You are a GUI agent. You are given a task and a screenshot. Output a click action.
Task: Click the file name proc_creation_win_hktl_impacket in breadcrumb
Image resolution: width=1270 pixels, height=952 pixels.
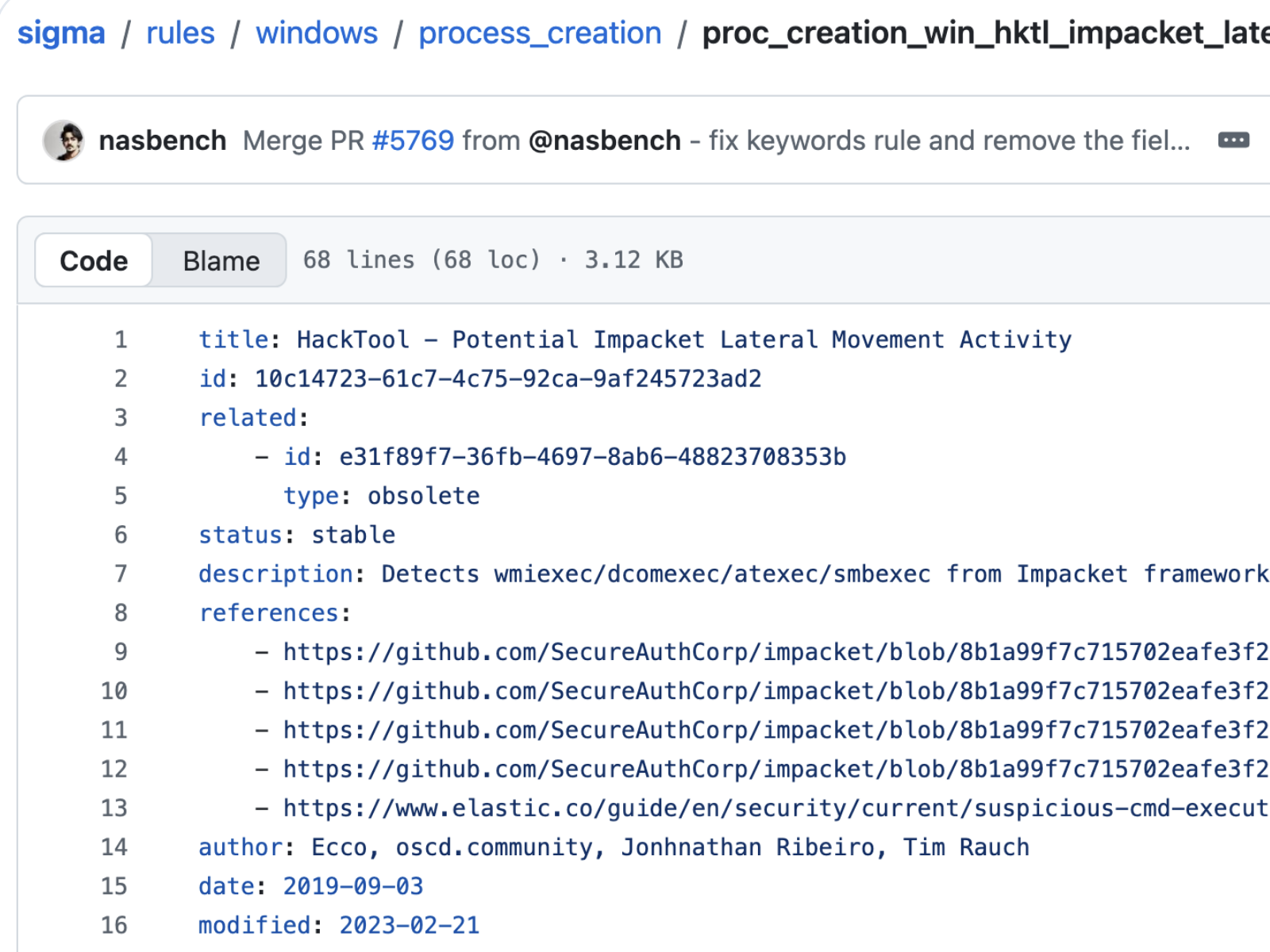[x=986, y=33]
